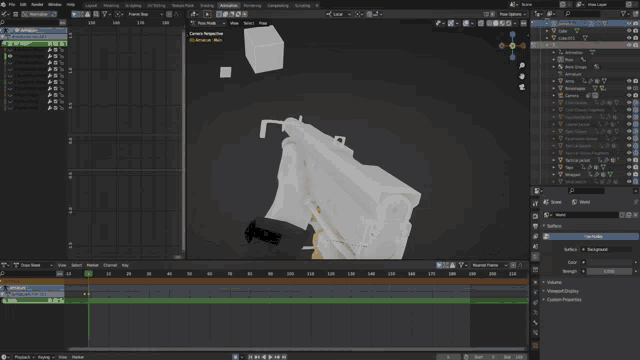Open the Dope Sheet mode dropdown
Screen dimensions: 640x360
click(x=33, y=265)
